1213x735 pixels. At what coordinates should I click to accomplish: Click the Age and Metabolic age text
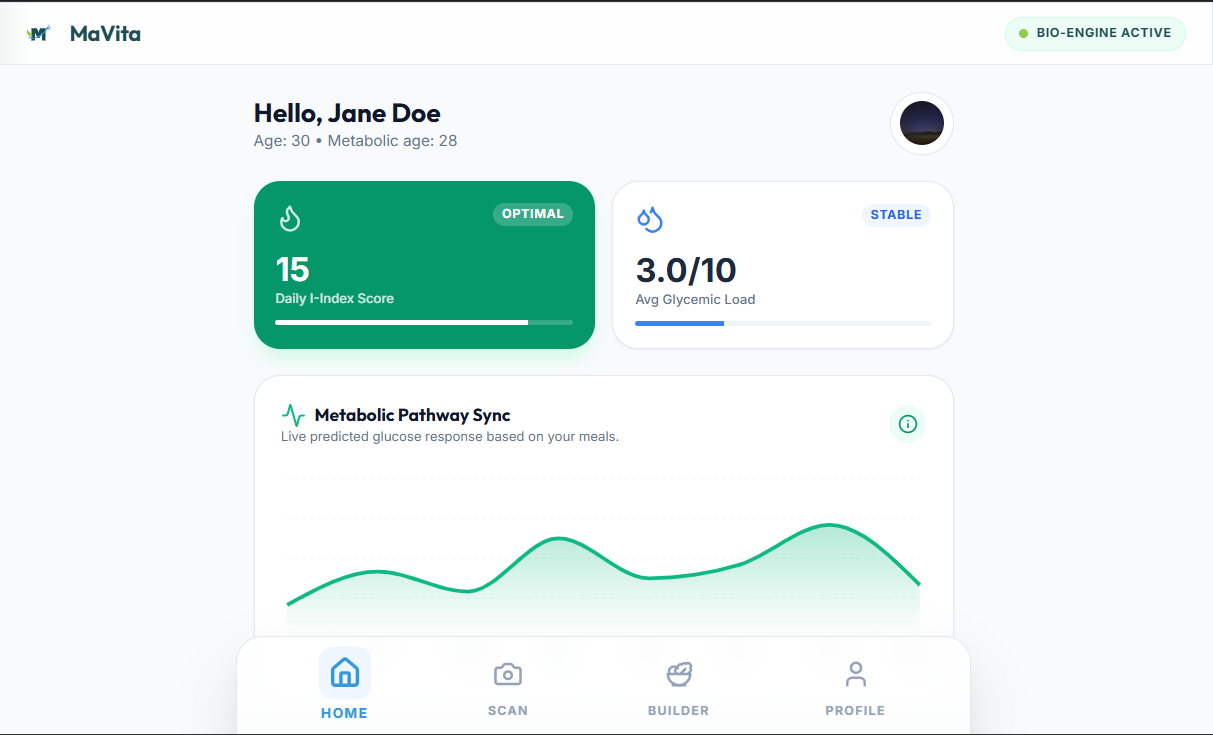coord(356,141)
